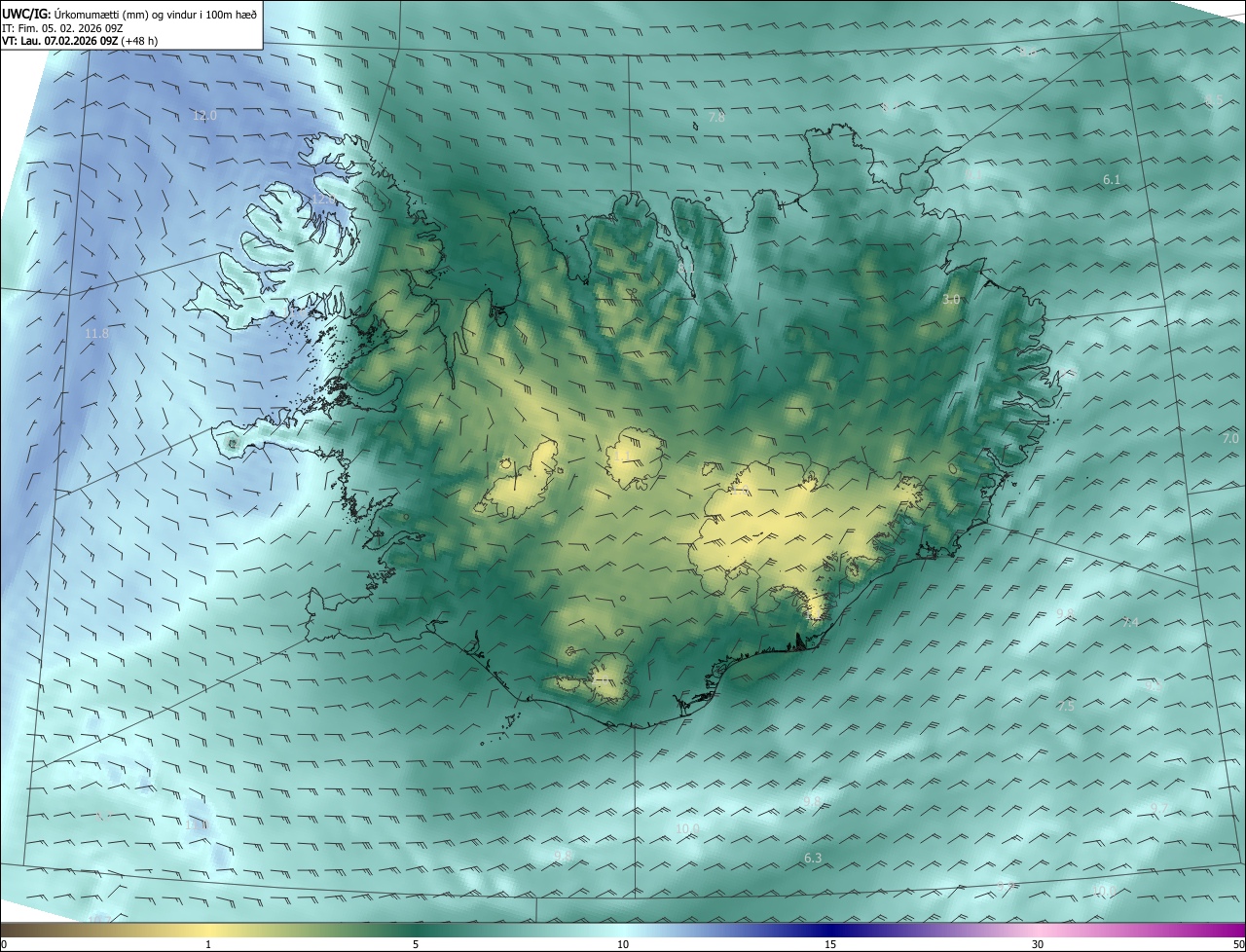
Task: Click the 7.4 value label southeast of Iceland
Action: [1130, 622]
